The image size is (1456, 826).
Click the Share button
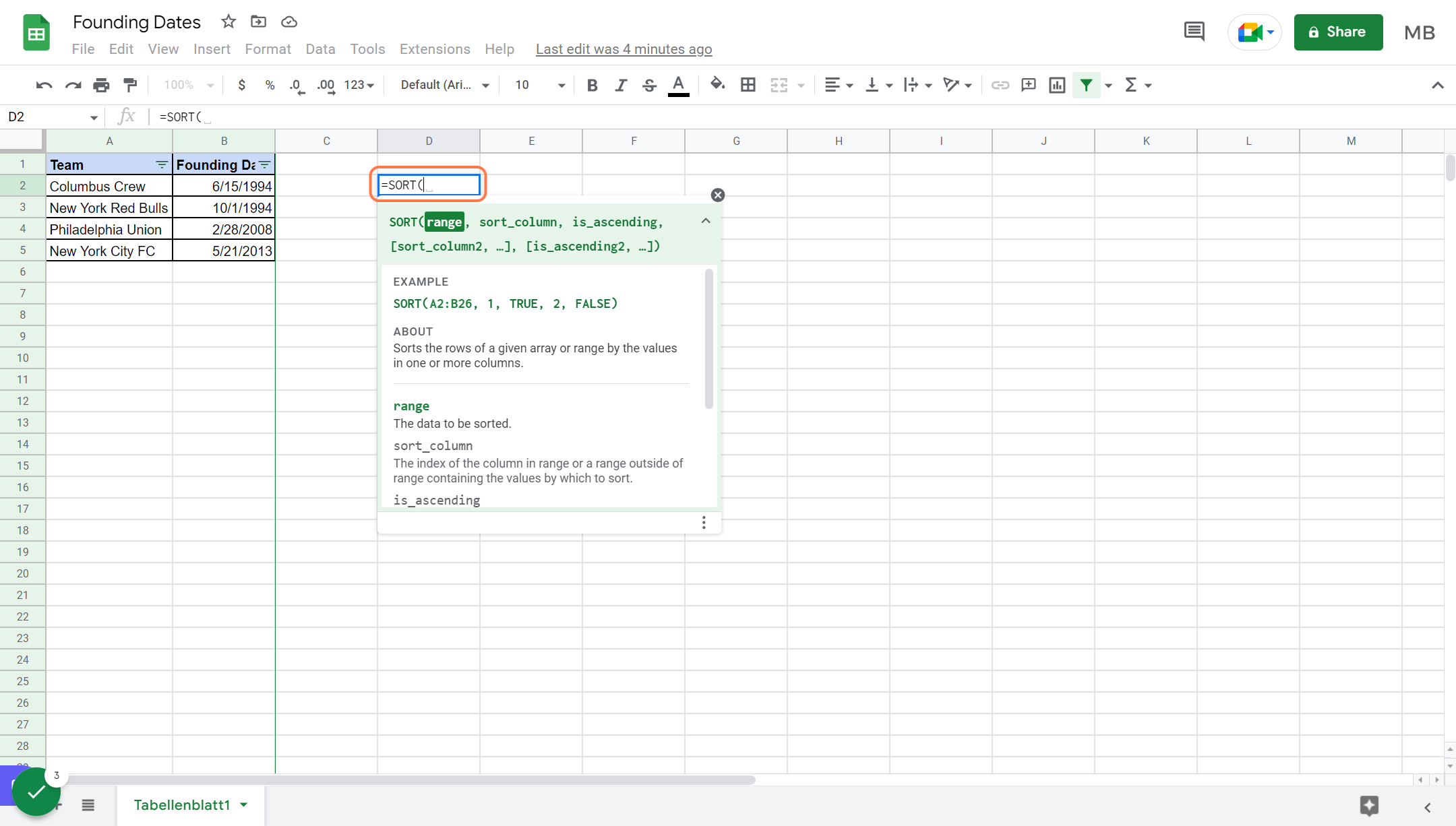click(1338, 32)
